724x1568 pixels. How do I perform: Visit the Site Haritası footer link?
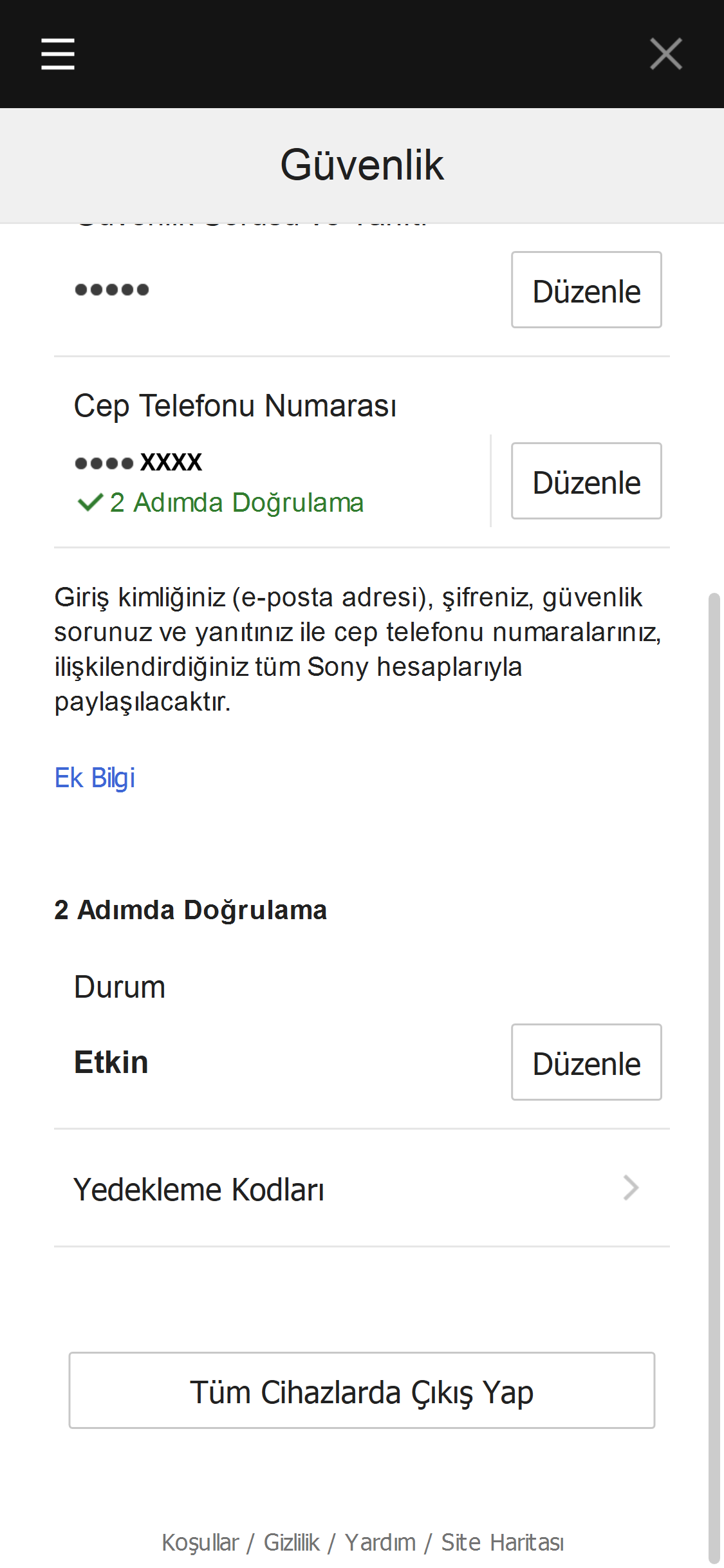tap(502, 1542)
